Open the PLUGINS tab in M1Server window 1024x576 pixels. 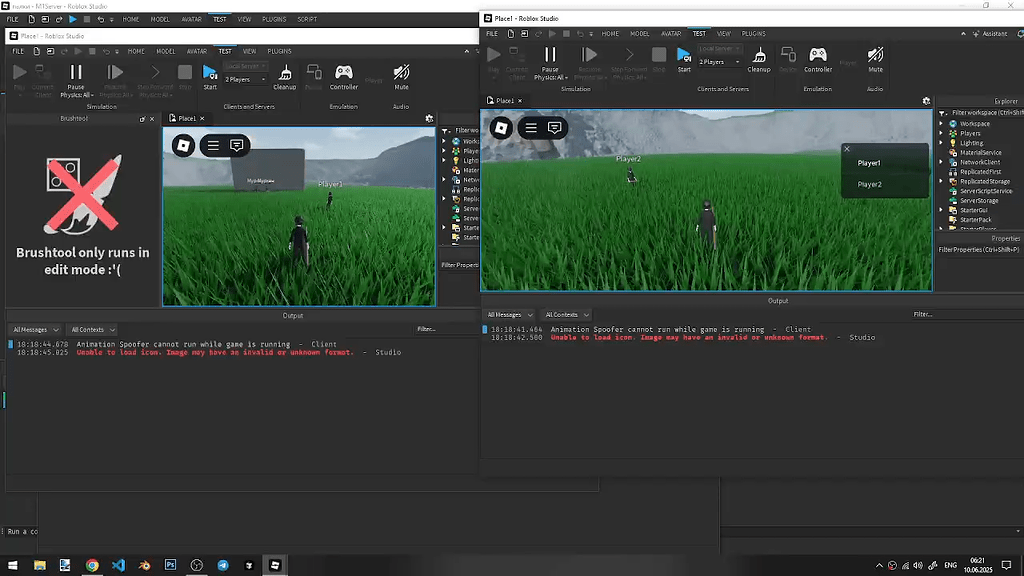(274, 20)
